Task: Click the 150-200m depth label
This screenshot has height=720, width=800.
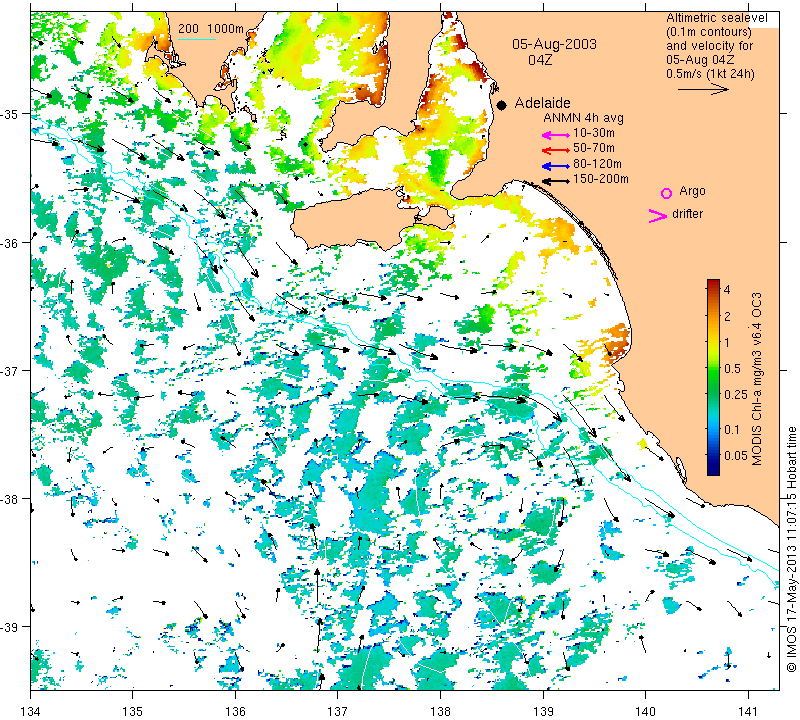Action: click(x=601, y=179)
